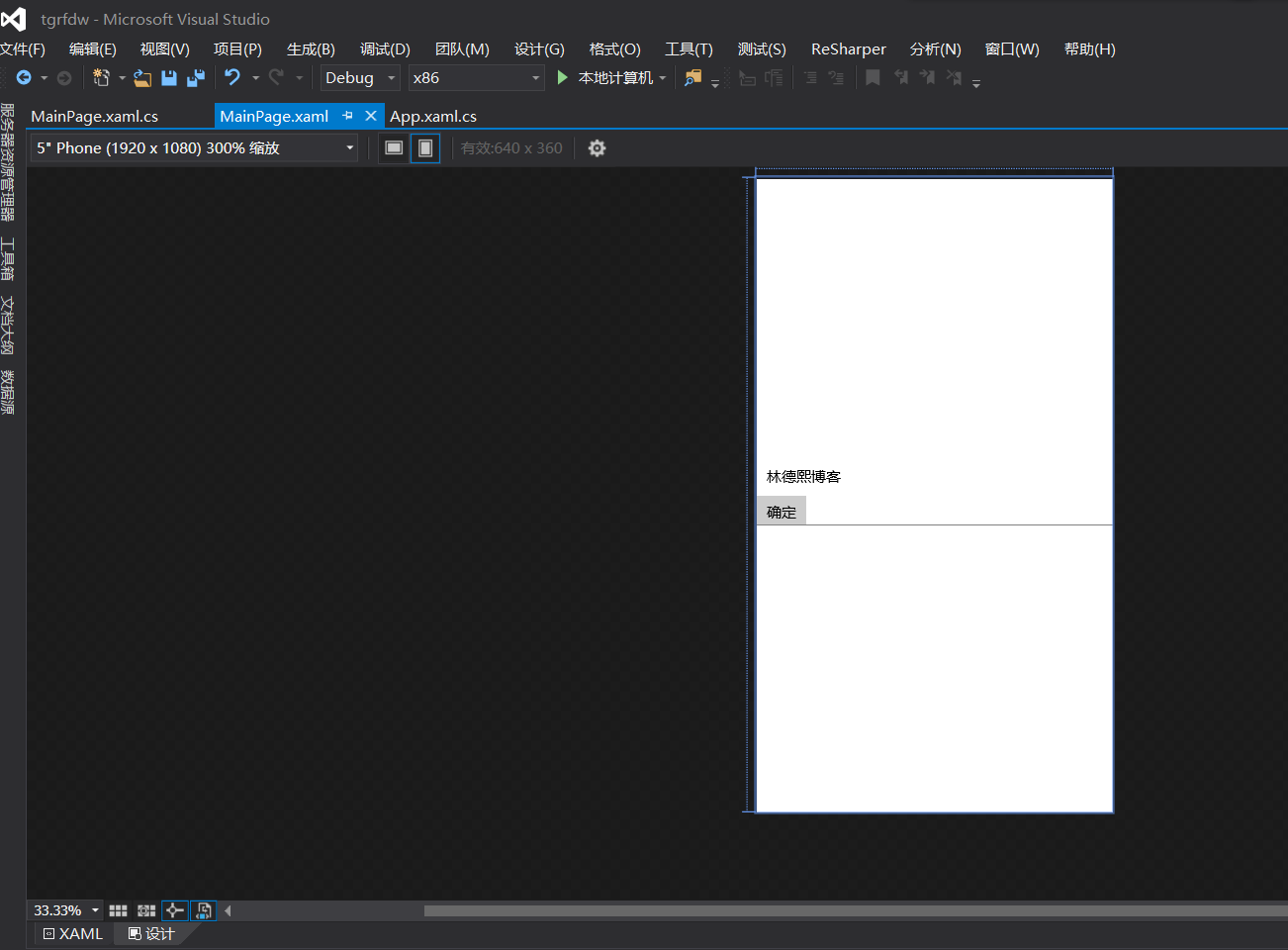This screenshot has height=950, width=1288.
Task: Switch designer to landscape orientation
Action: [x=394, y=148]
